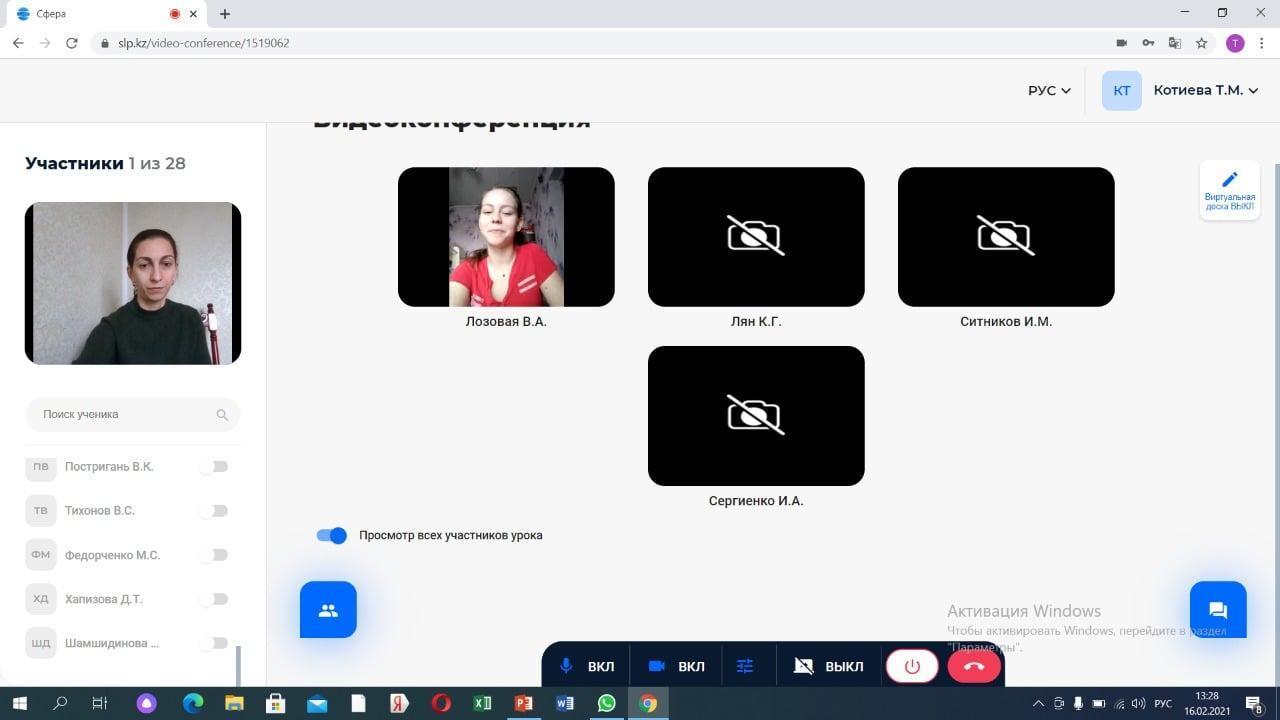Show hidden icons in the system tray

(1038, 704)
